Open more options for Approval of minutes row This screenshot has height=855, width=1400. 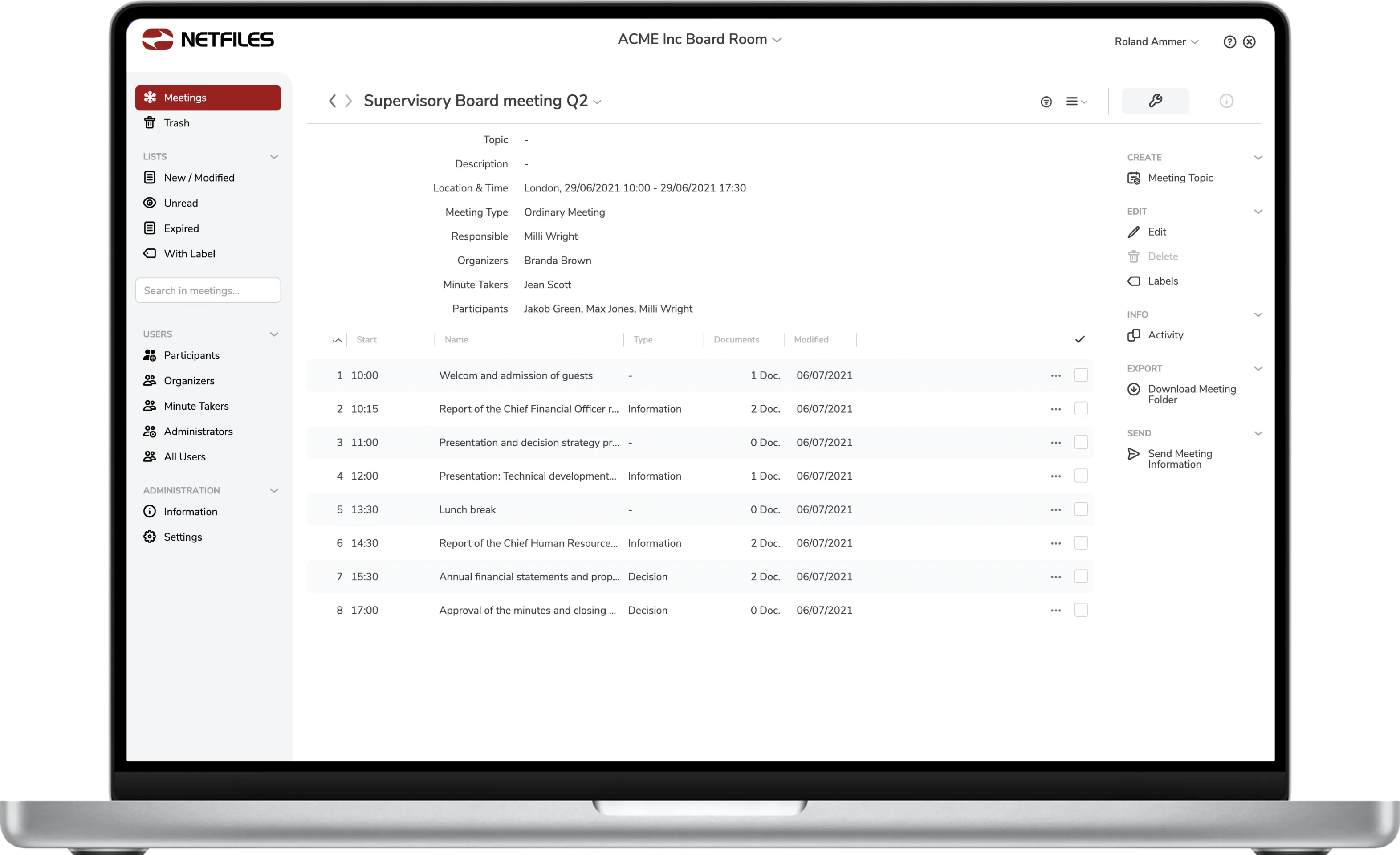tap(1056, 610)
